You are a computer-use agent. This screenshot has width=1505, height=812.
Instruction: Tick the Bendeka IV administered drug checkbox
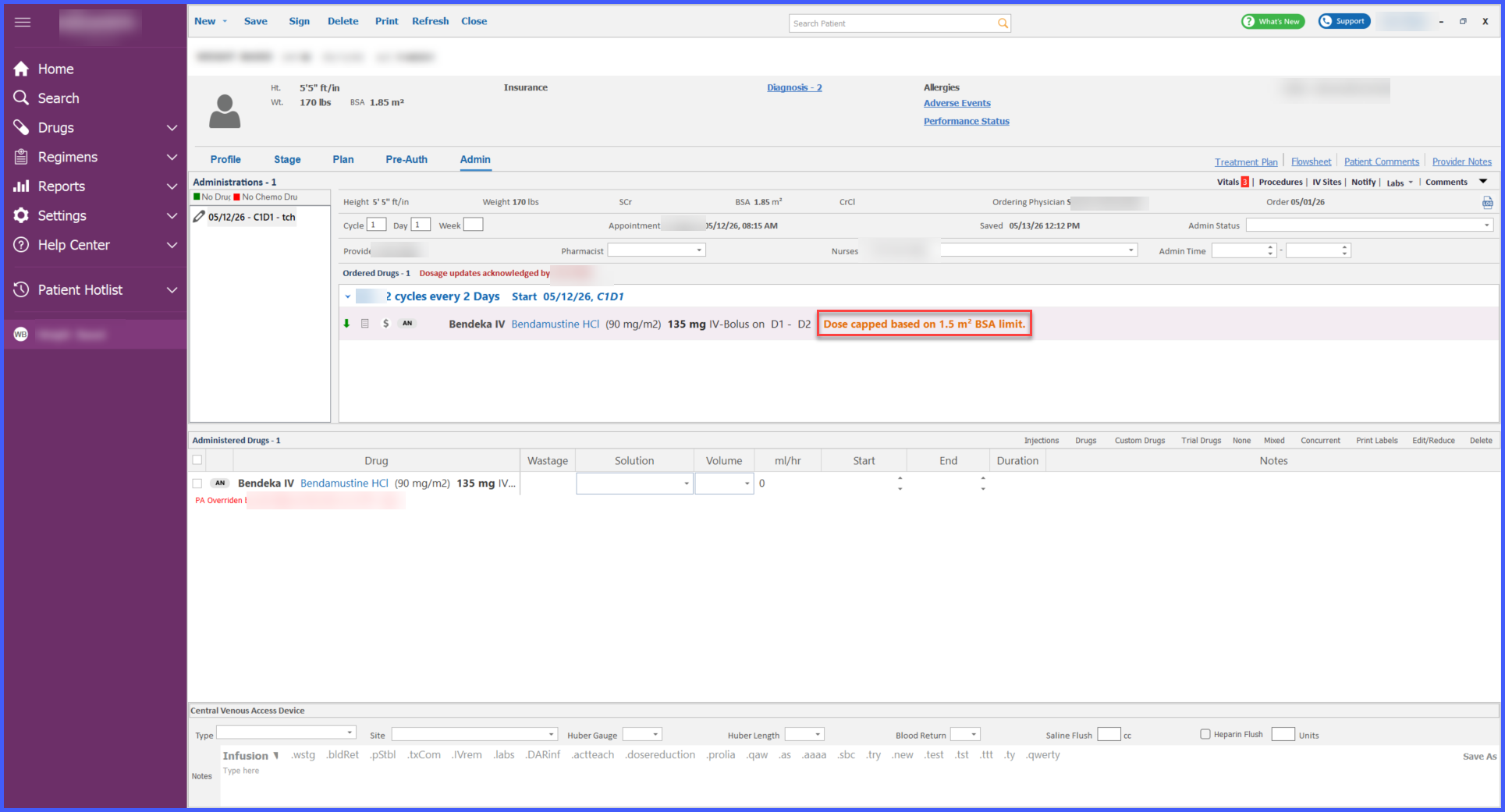pos(197,484)
